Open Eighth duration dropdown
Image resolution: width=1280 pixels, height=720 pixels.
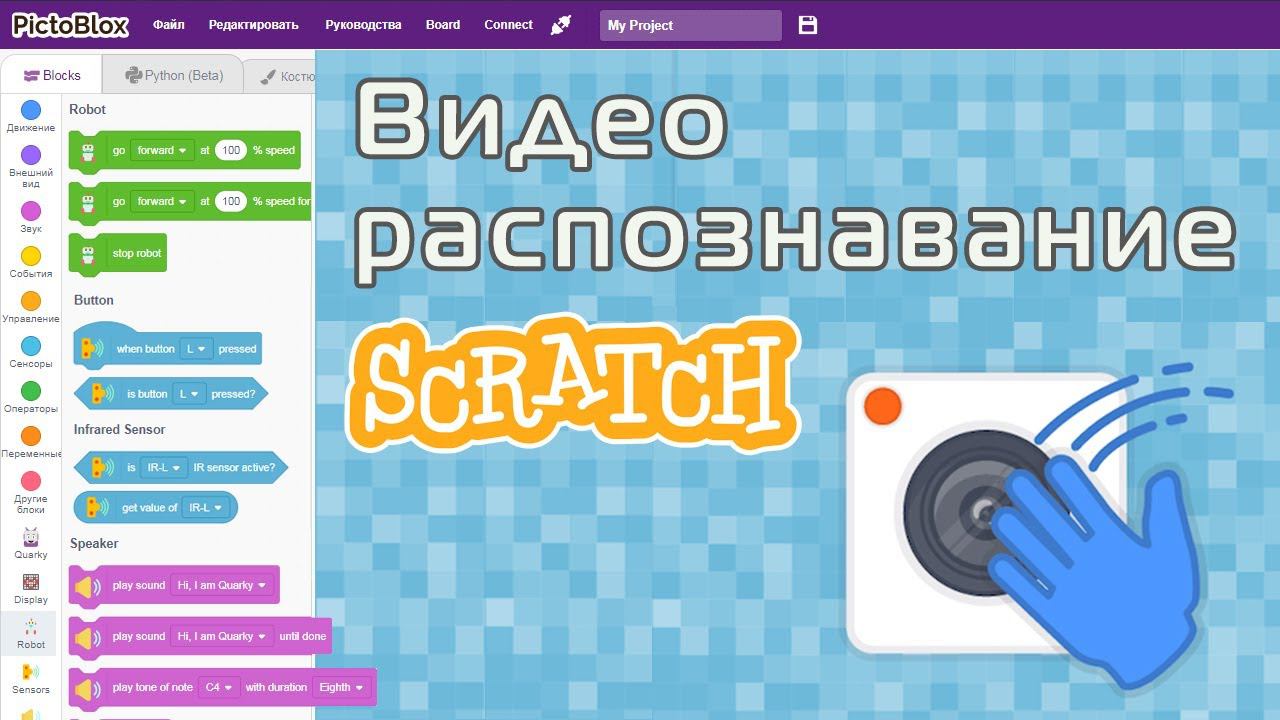[341, 687]
